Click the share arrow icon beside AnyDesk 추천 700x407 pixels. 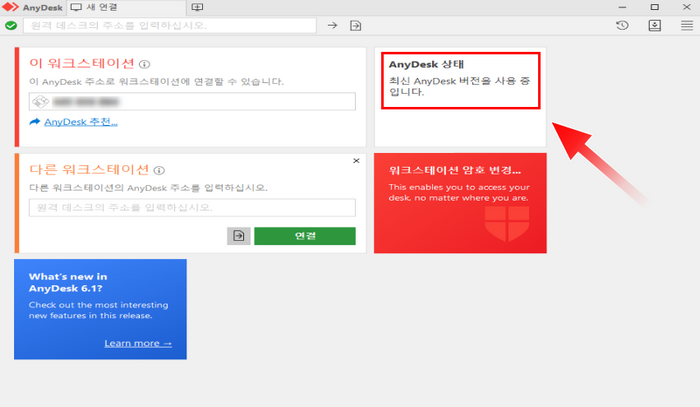pos(35,121)
